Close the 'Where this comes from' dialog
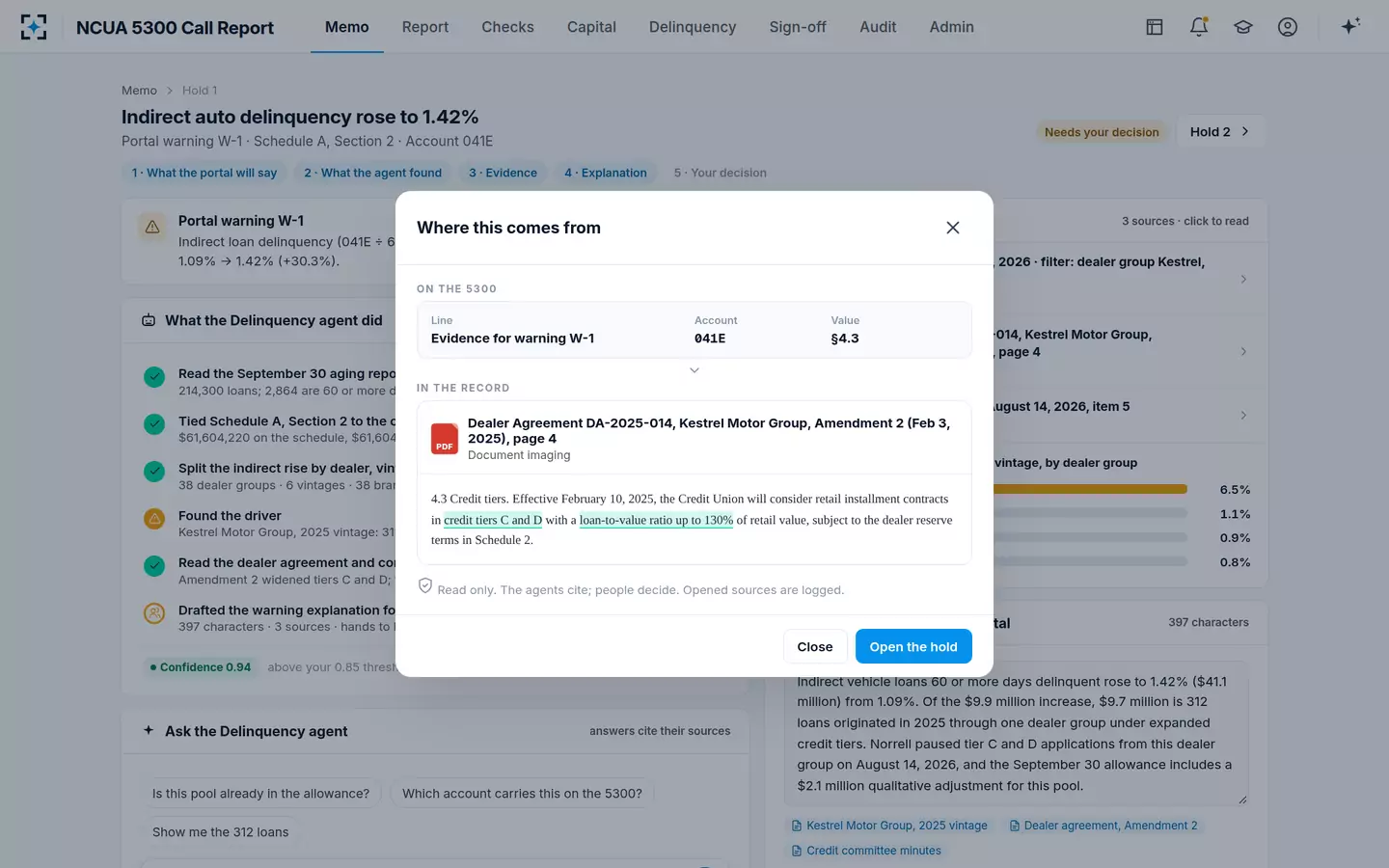 pyautogui.click(x=953, y=228)
